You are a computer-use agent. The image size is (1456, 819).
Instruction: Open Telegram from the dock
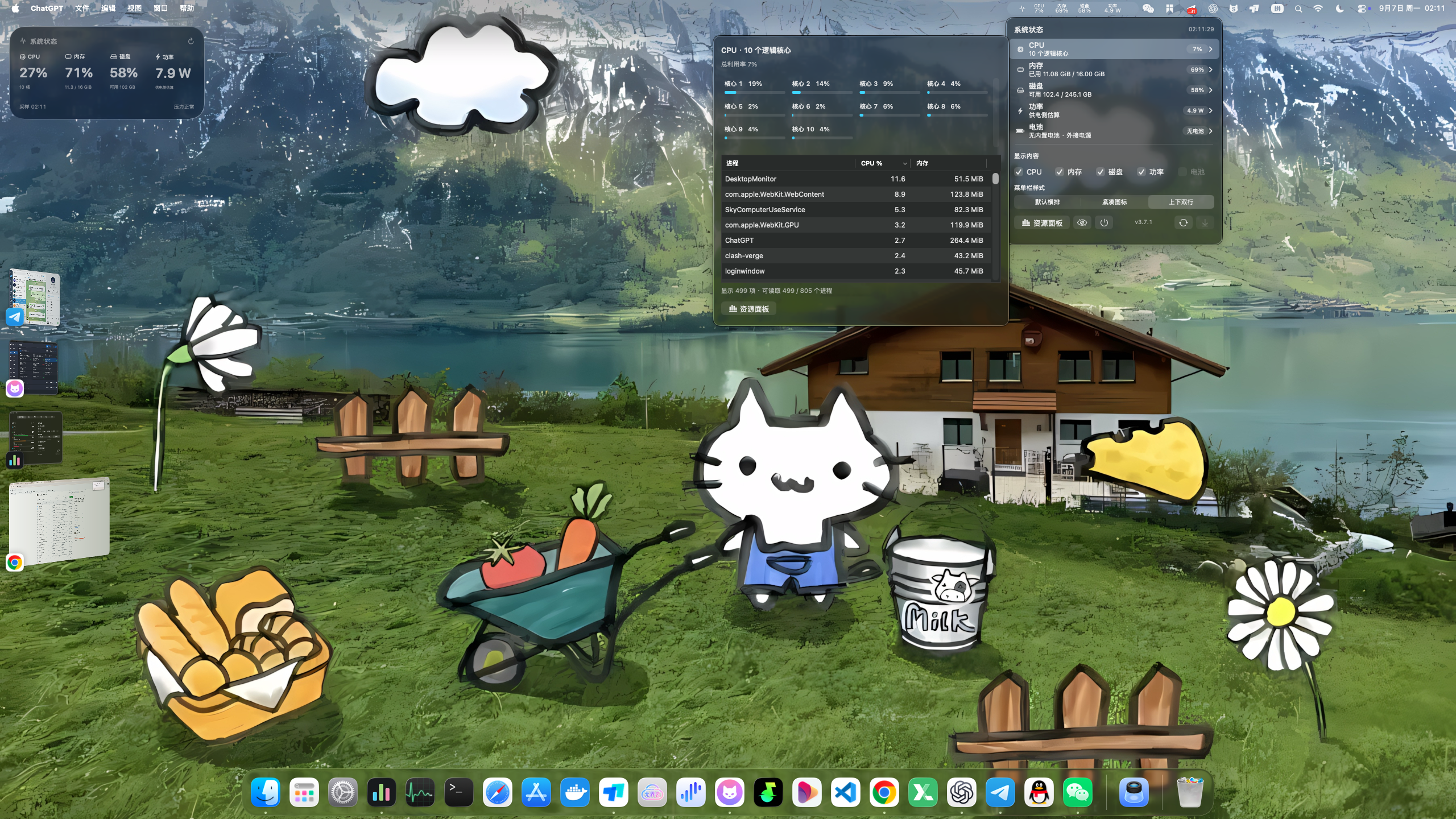[1000, 792]
